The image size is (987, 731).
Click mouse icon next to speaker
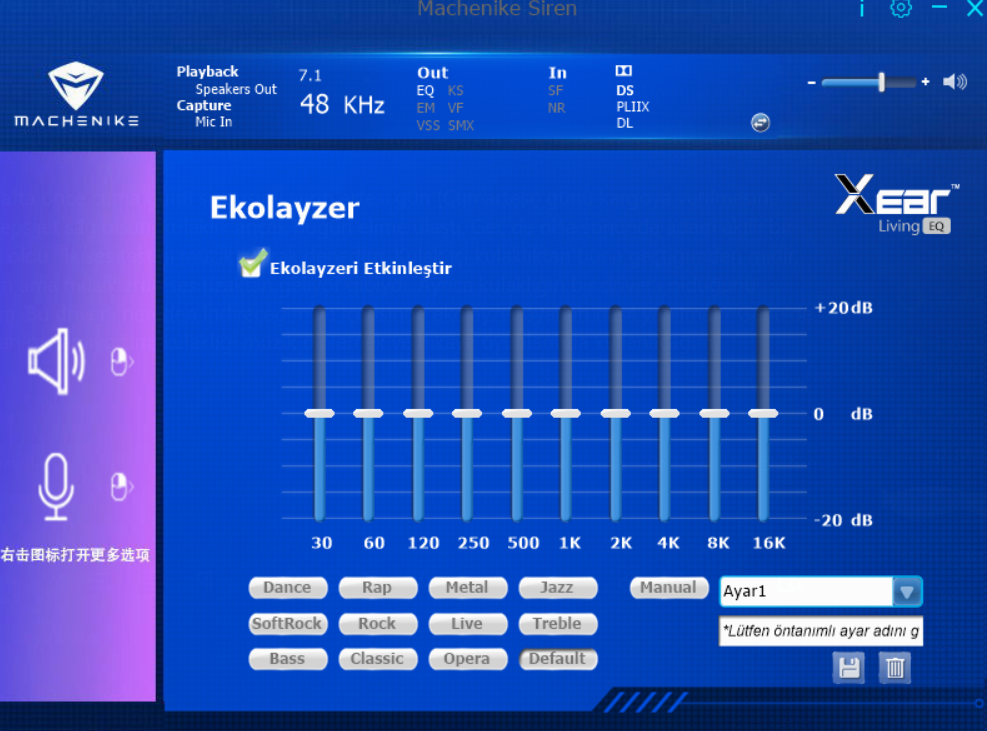click(x=121, y=362)
